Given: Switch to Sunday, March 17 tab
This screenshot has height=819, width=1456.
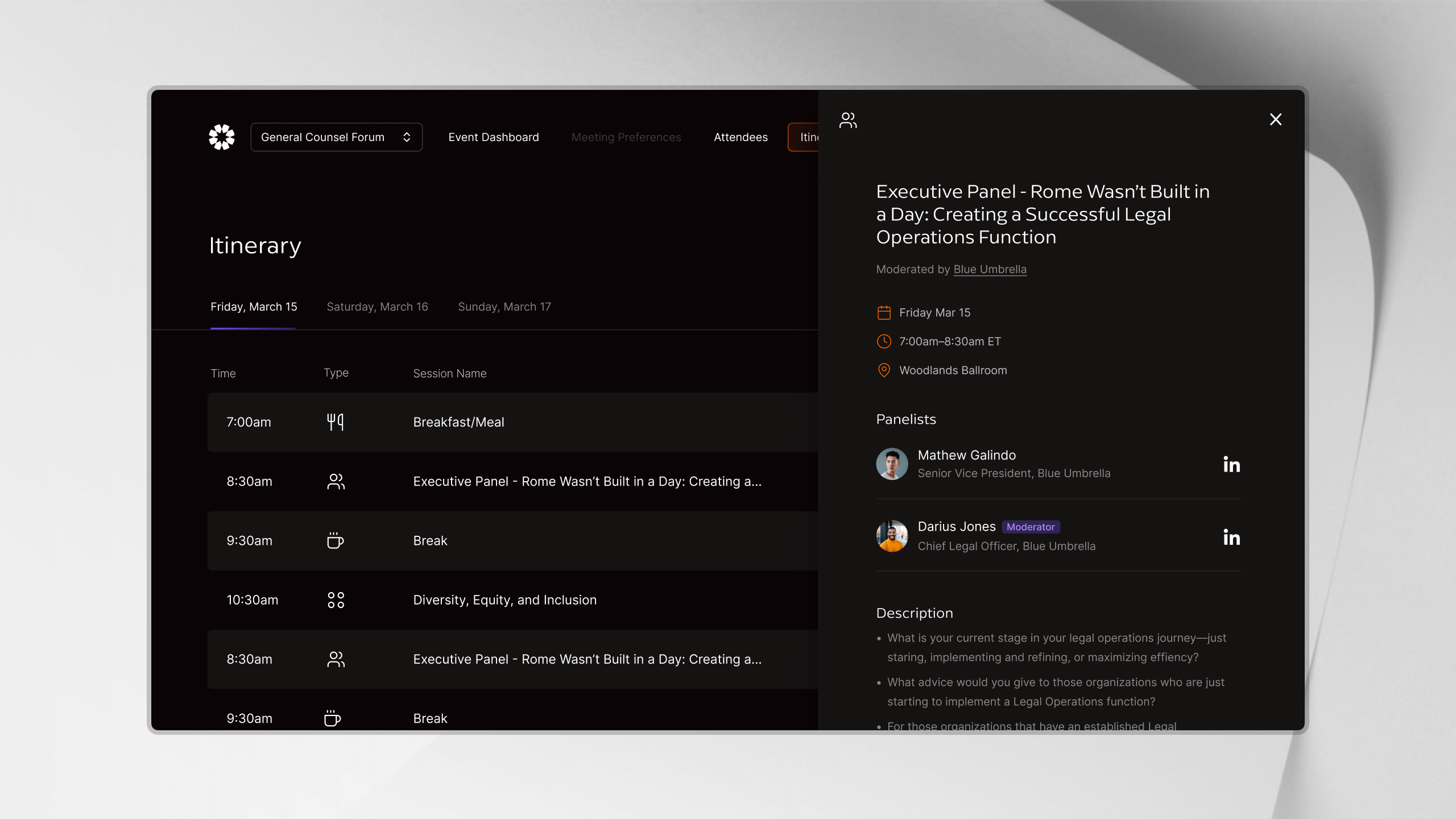Looking at the screenshot, I should (504, 307).
